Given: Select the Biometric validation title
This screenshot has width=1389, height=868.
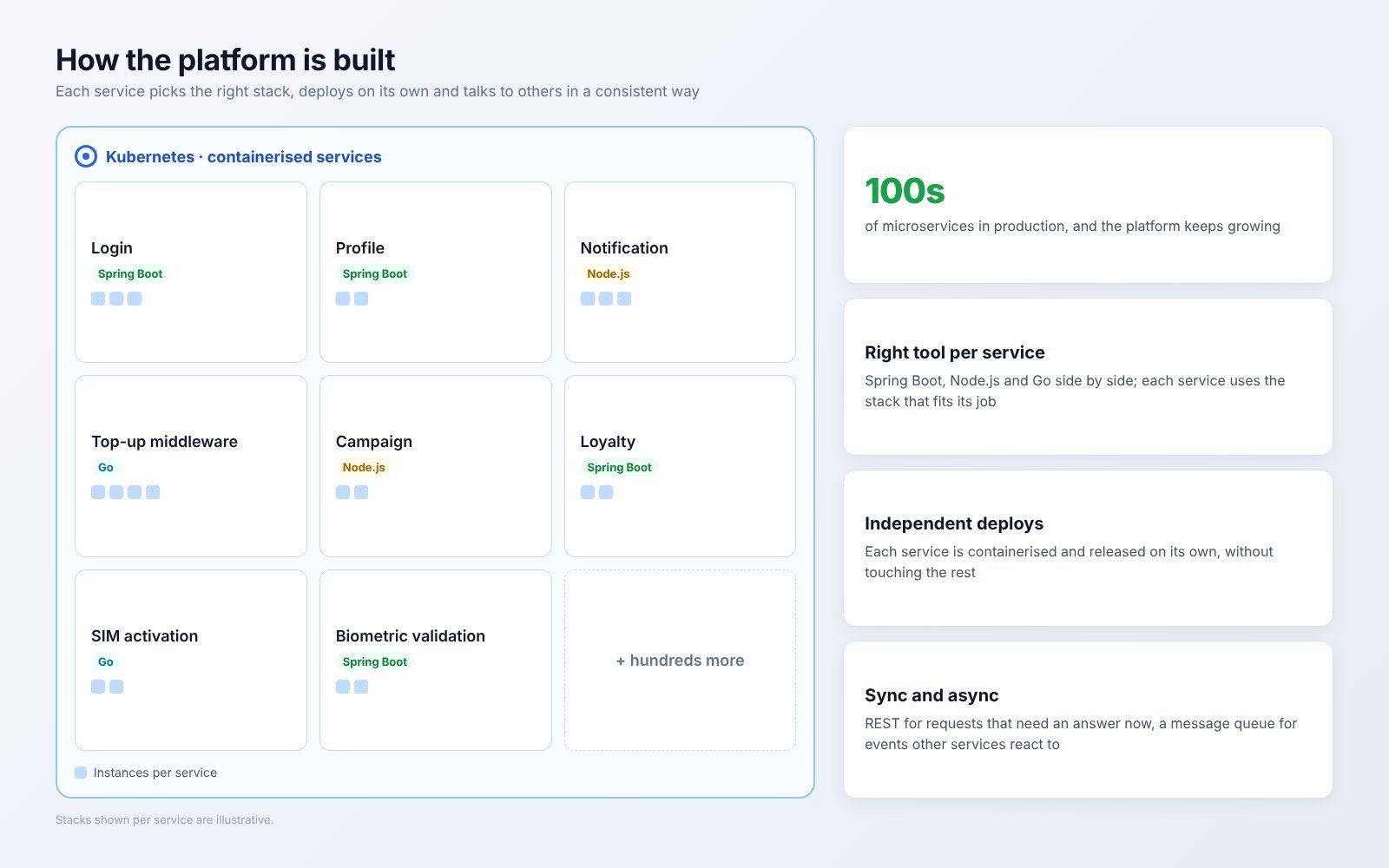Looking at the screenshot, I should click(x=411, y=636).
